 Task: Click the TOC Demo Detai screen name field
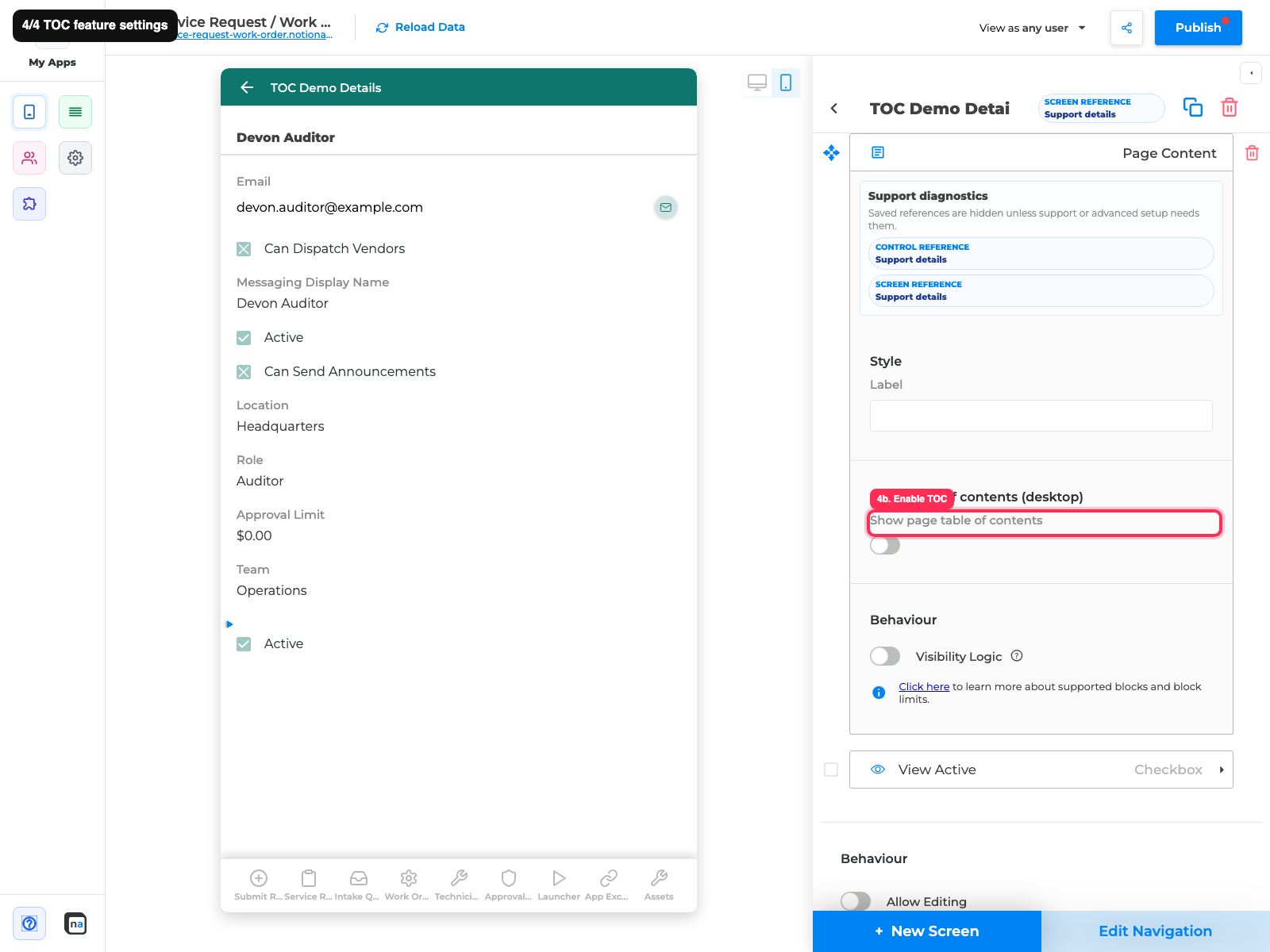pyautogui.click(x=940, y=109)
